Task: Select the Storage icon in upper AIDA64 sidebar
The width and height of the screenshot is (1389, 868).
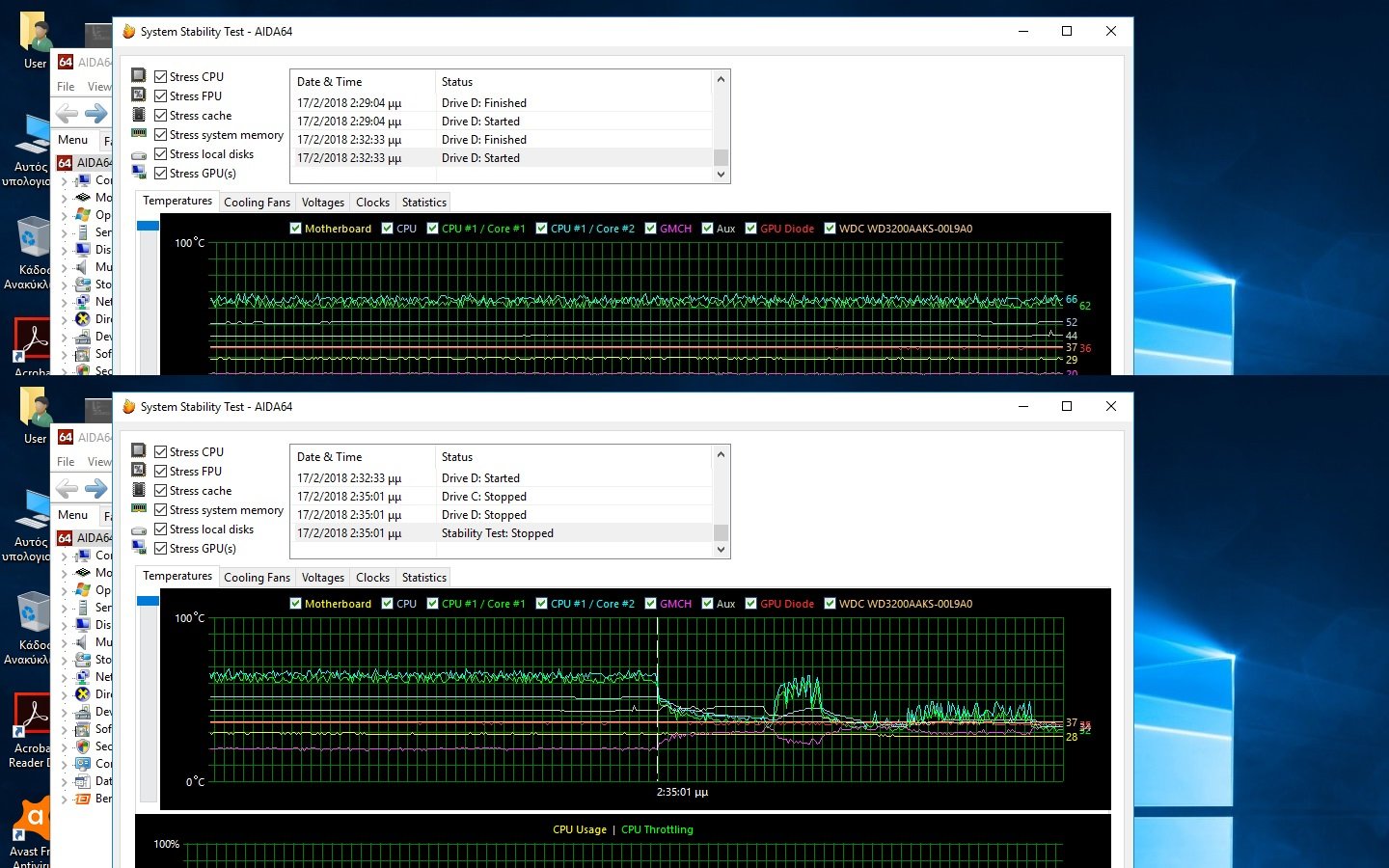Action: (83, 285)
